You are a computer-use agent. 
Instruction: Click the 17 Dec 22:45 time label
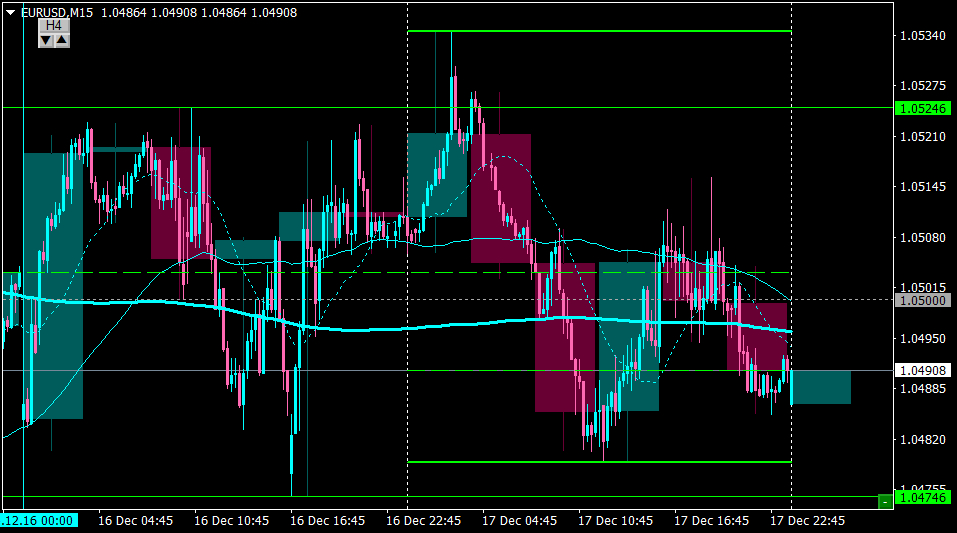pos(807,521)
